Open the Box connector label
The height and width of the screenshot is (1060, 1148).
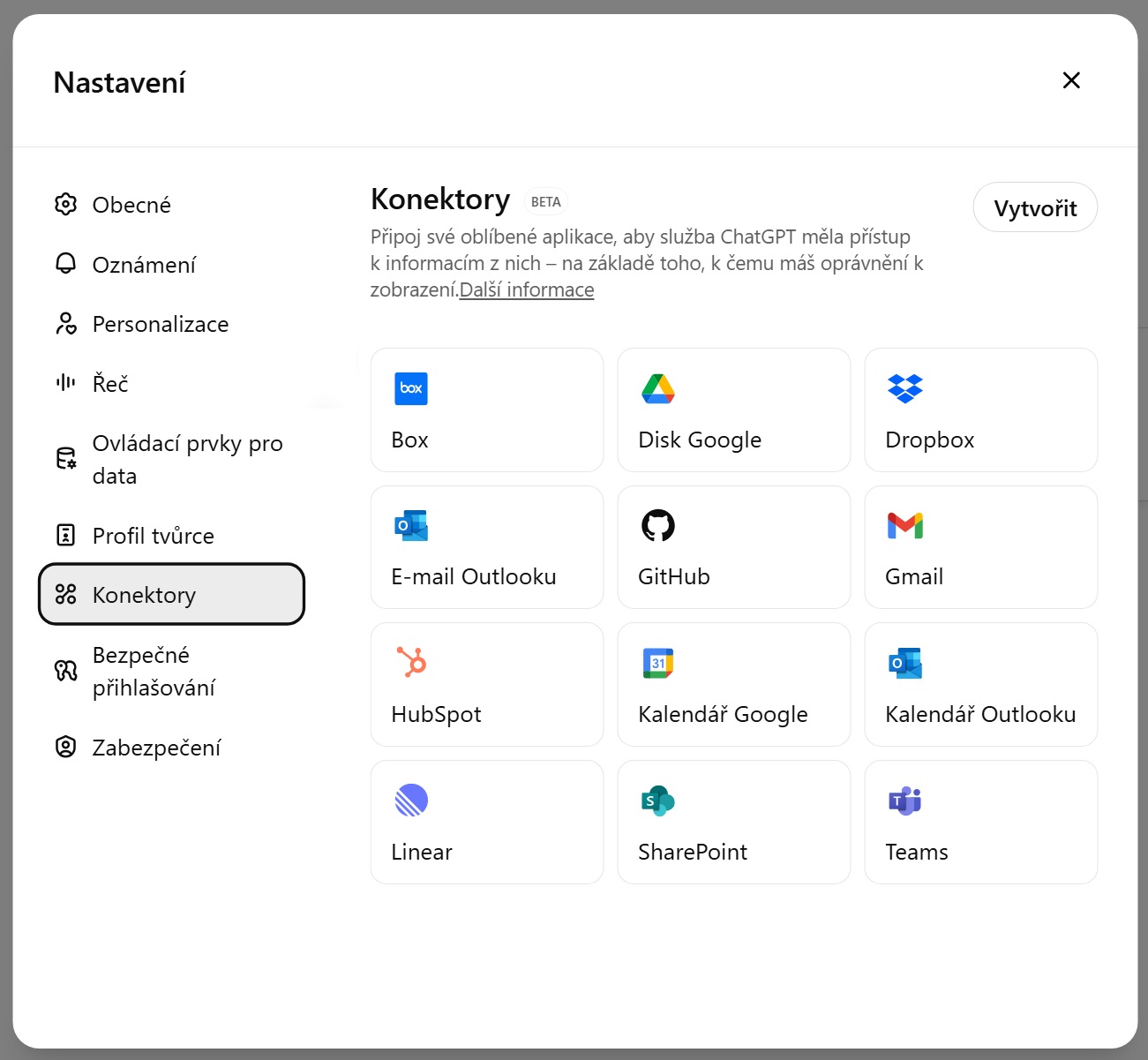coord(409,440)
